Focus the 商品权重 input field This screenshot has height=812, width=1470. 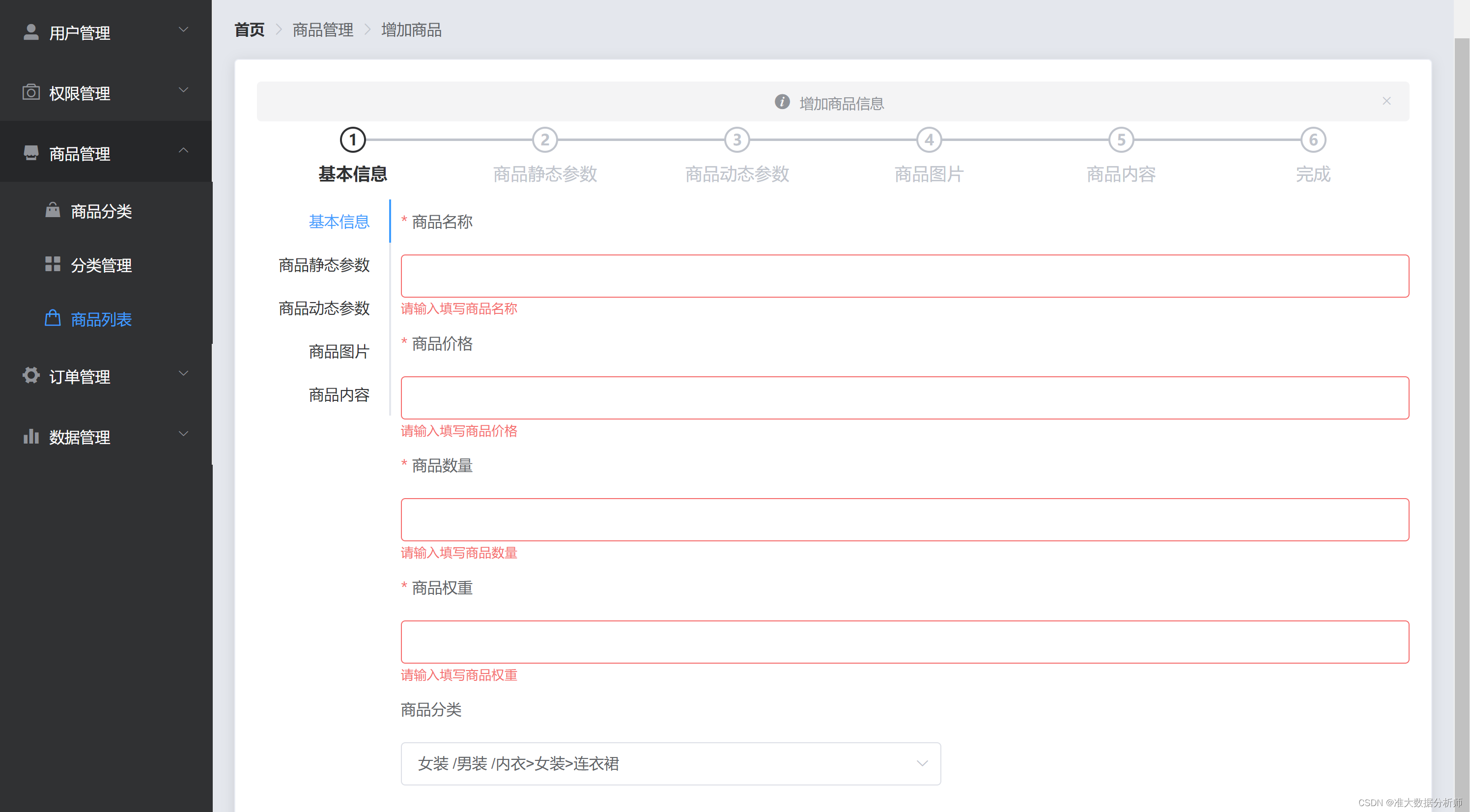coord(905,642)
